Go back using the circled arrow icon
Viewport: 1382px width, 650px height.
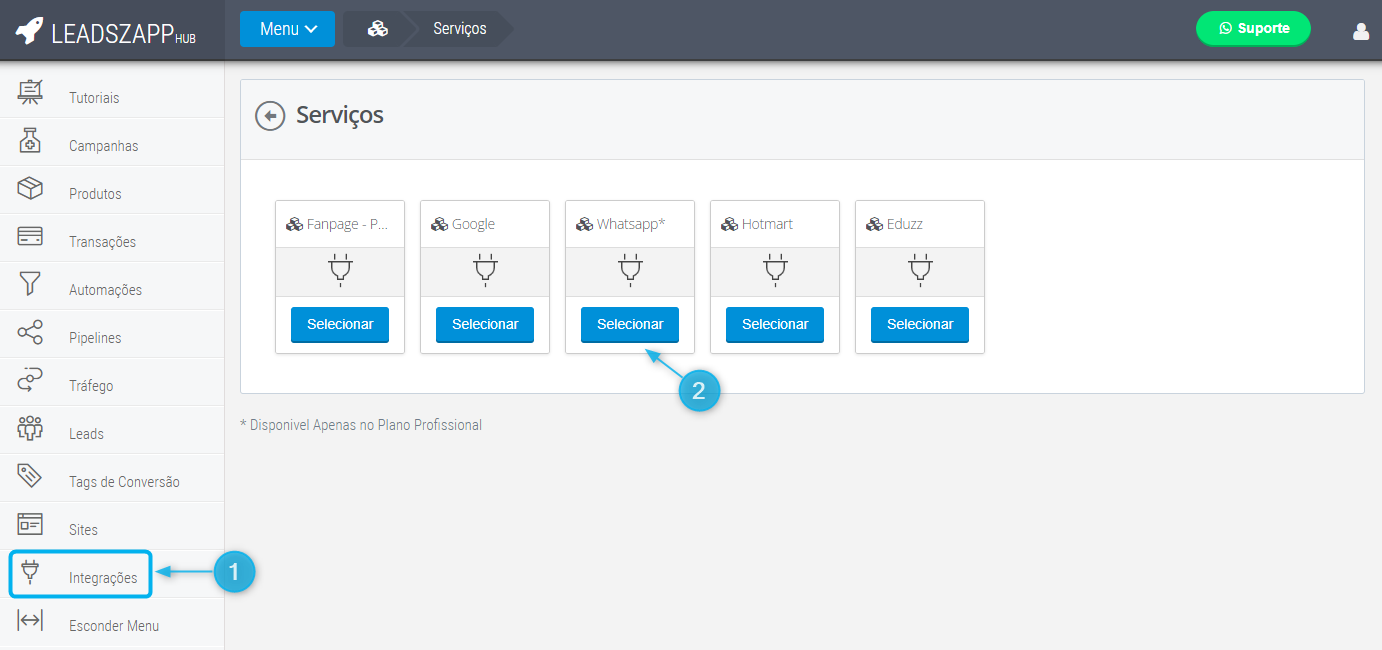click(x=270, y=116)
